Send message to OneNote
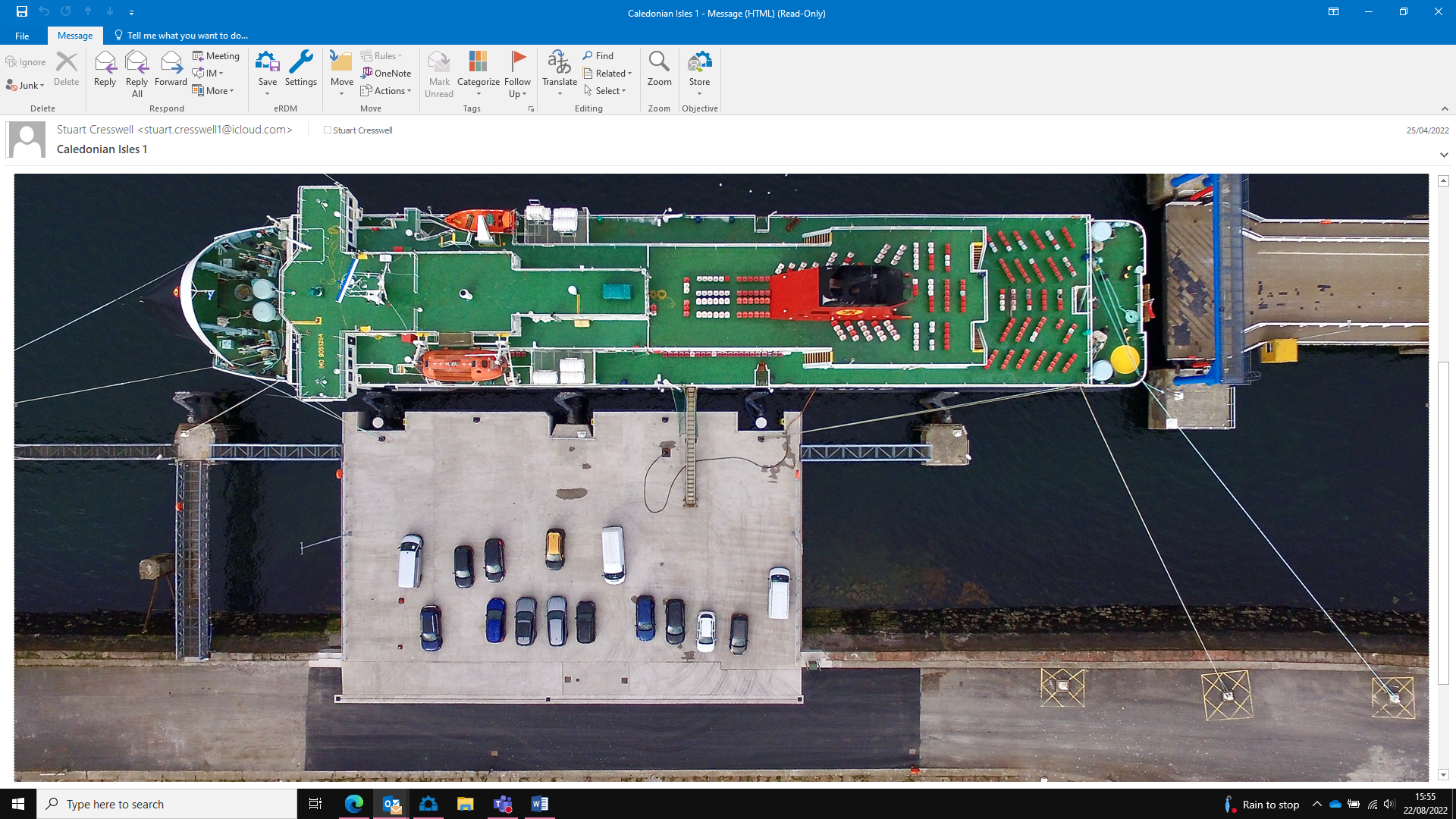The image size is (1456, 819). pyautogui.click(x=386, y=73)
